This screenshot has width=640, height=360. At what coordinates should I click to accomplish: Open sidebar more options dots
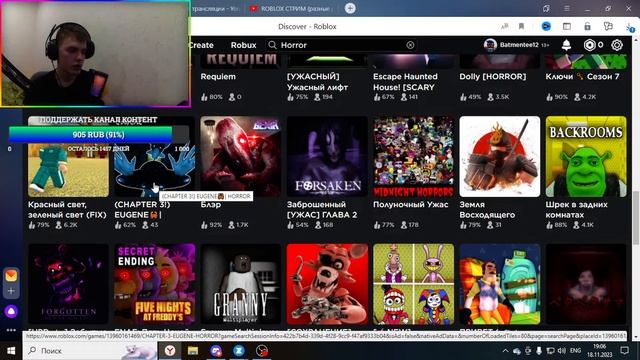tap(11, 330)
